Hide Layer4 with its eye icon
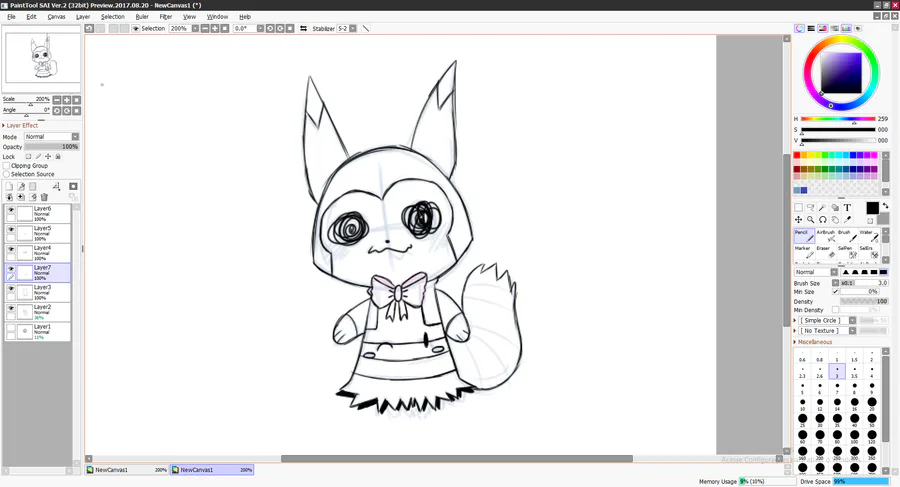This screenshot has height=487, width=900. point(11,249)
